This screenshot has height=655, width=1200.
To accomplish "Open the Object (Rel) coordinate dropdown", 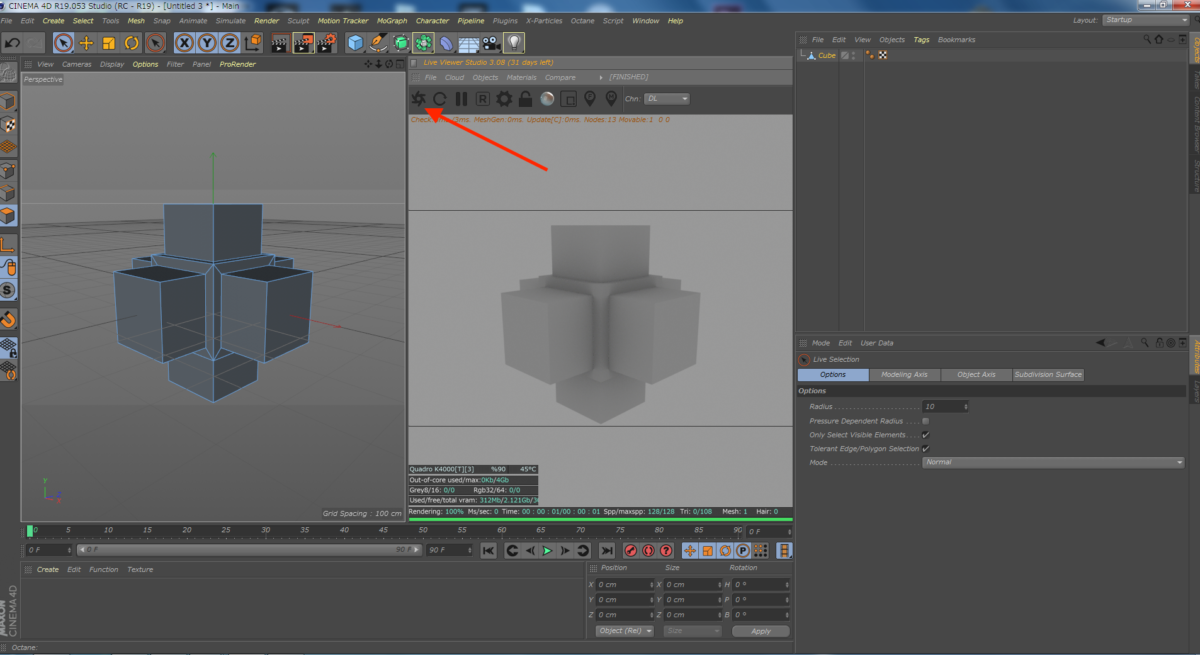I will click(x=625, y=631).
